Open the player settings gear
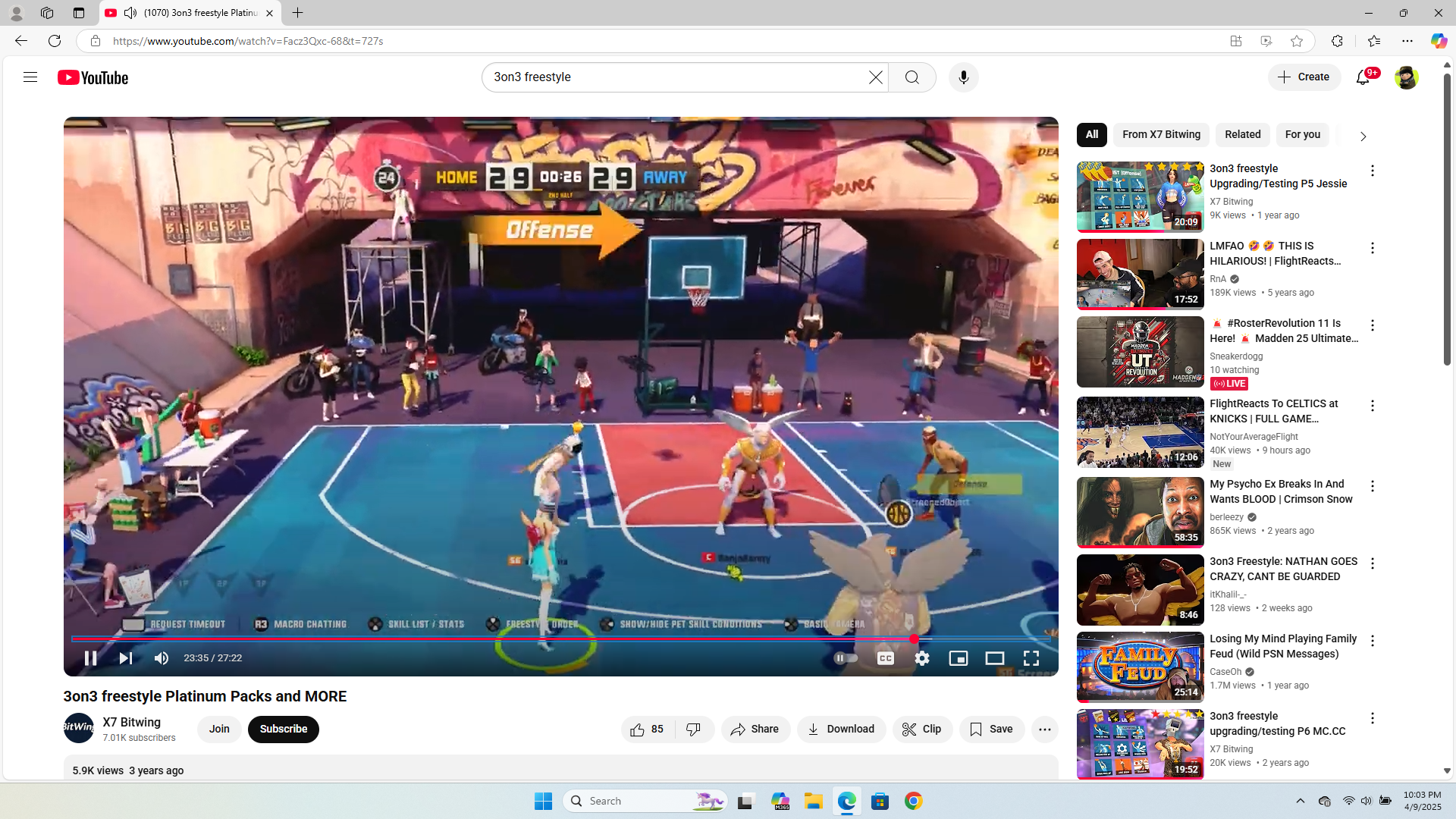This screenshot has height=819, width=1456. pyautogui.click(x=922, y=658)
